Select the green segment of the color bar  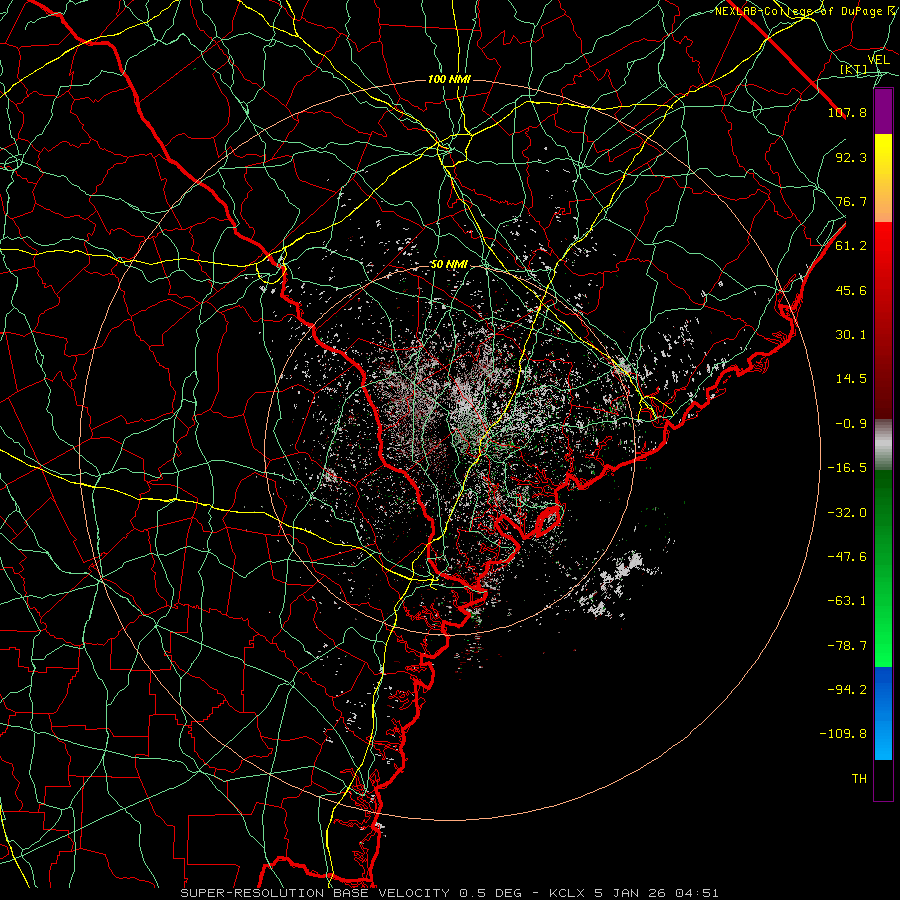pyautogui.click(x=883, y=568)
